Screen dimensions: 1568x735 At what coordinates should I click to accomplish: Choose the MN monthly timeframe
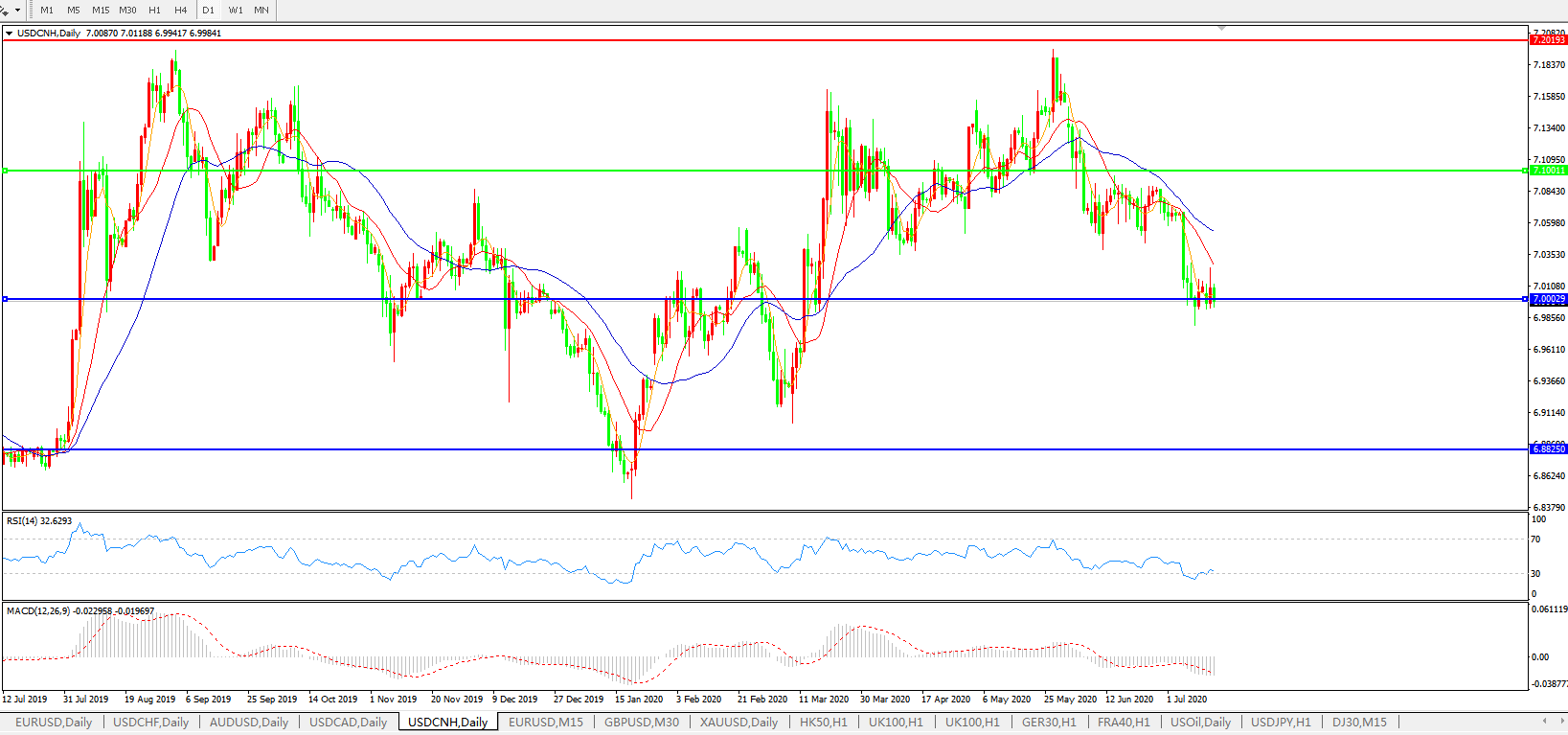point(261,11)
